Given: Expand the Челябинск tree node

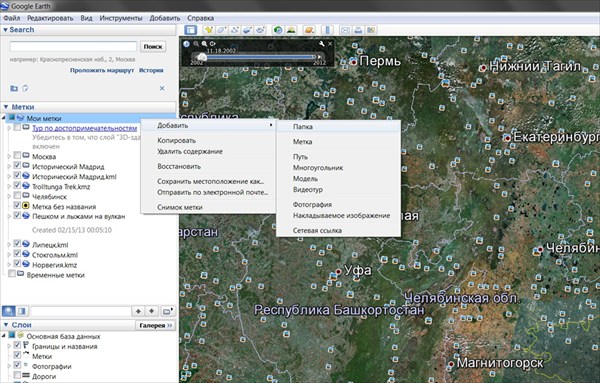Looking at the screenshot, I should pos(10,196).
